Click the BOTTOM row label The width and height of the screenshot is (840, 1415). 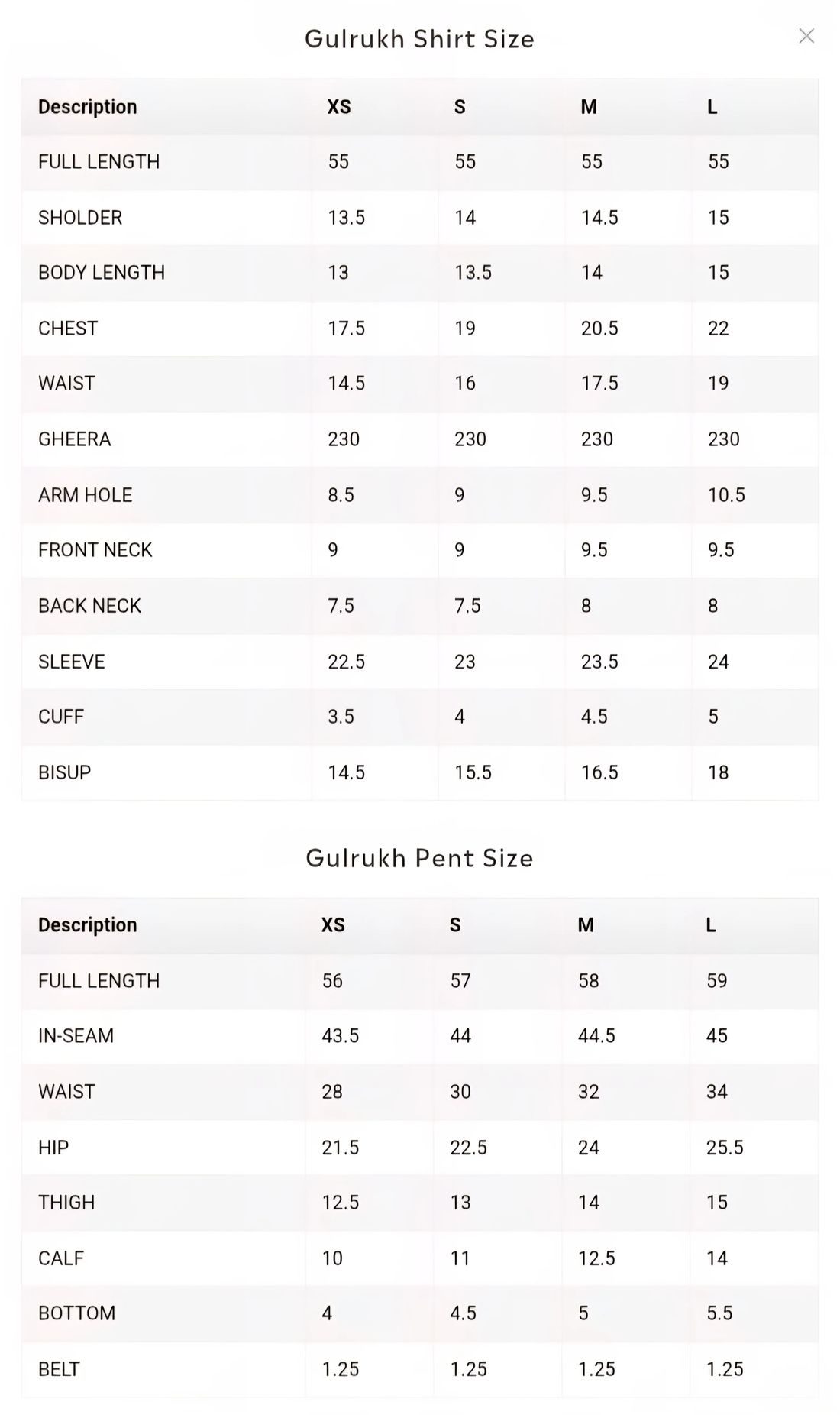[77, 1313]
